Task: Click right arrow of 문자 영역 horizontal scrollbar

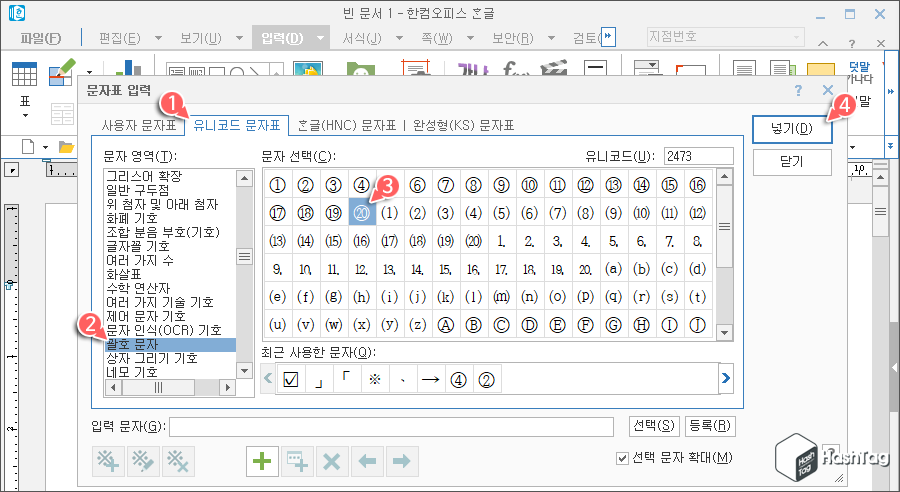Action: 228,388
